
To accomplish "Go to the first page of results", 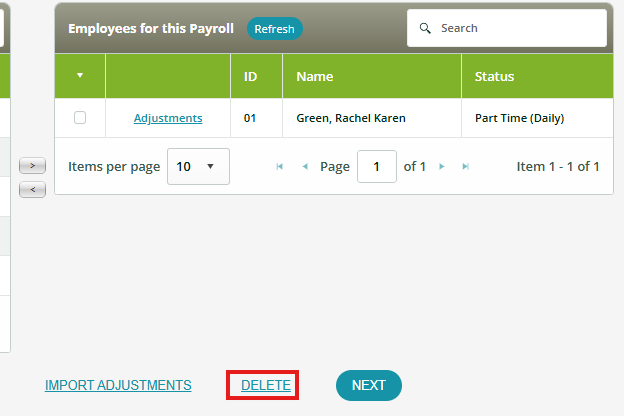I will 279,167.
